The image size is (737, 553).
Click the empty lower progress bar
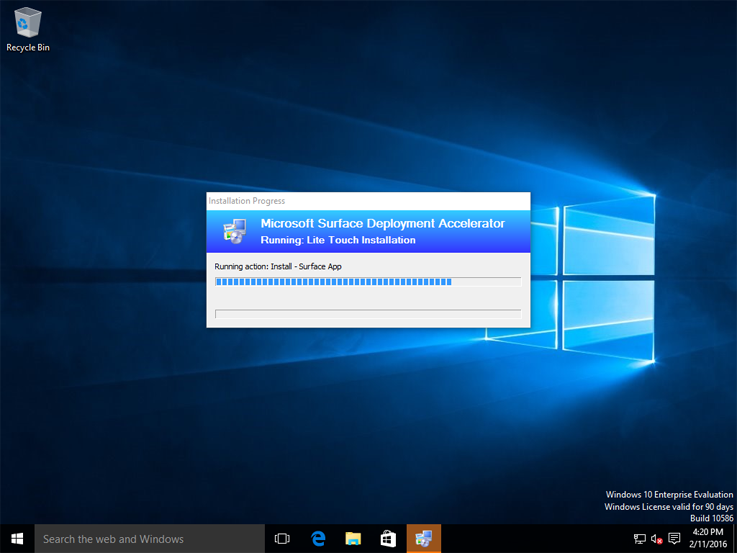(x=368, y=313)
